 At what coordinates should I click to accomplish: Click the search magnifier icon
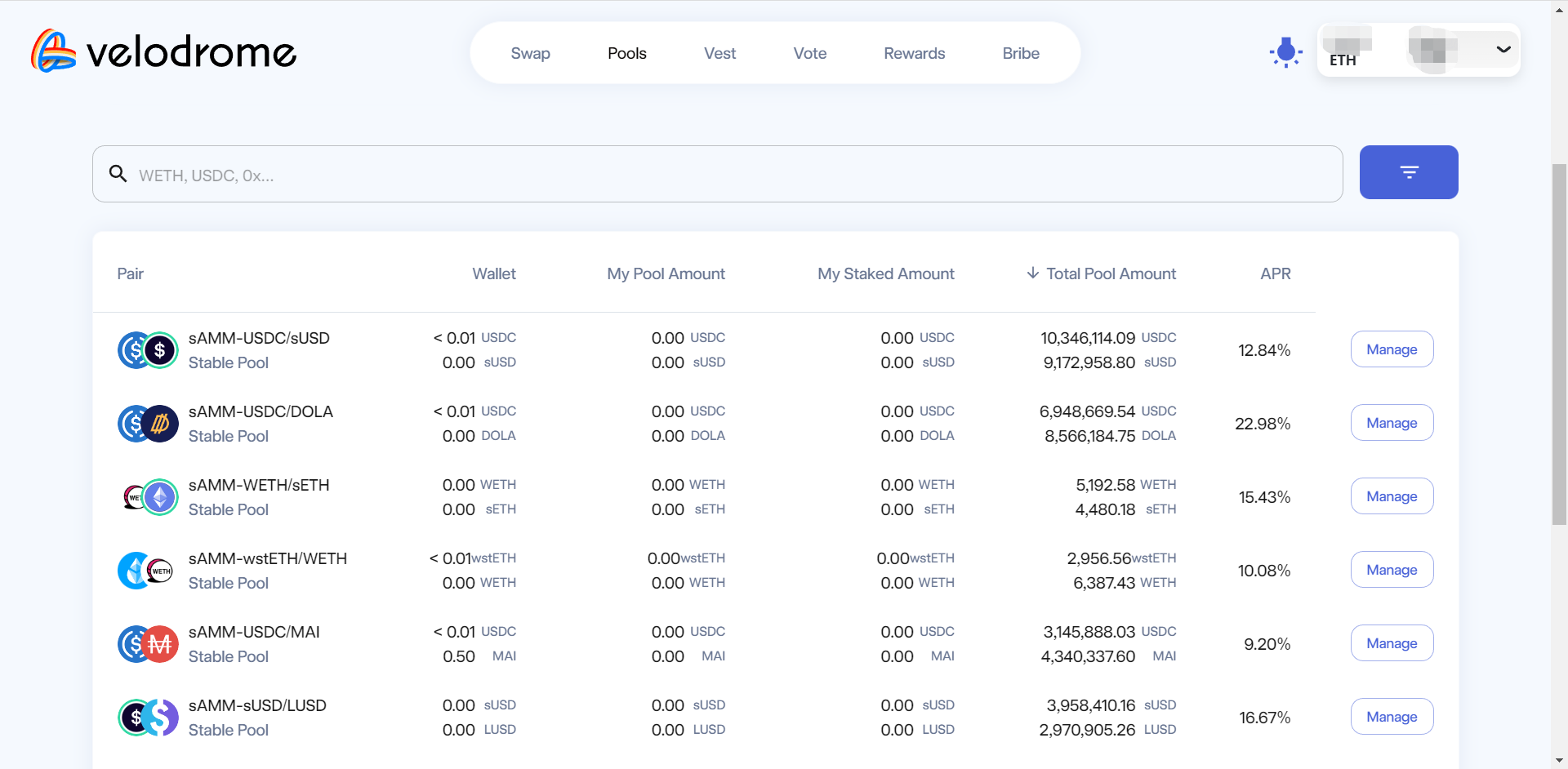(118, 174)
